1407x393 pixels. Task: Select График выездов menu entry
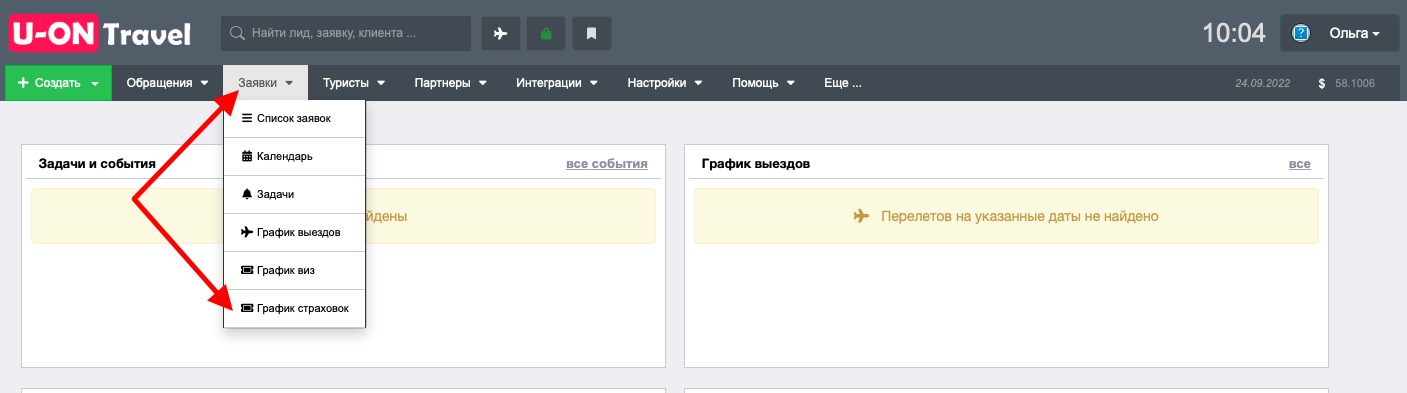[295, 232]
